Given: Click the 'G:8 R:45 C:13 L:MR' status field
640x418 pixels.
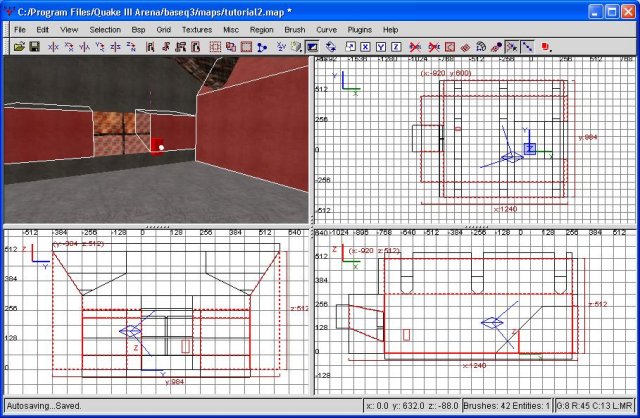Looking at the screenshot, I should pyautogui.click(x=594, y=406).
